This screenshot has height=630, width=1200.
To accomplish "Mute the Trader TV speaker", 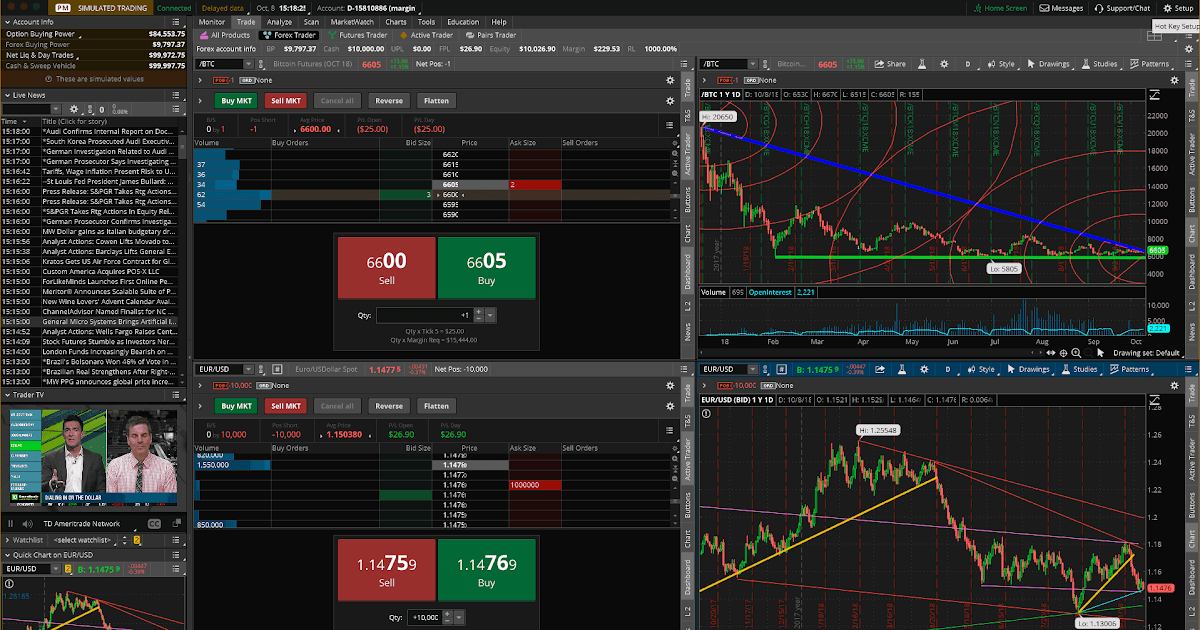I will click(x=26, y=523).
